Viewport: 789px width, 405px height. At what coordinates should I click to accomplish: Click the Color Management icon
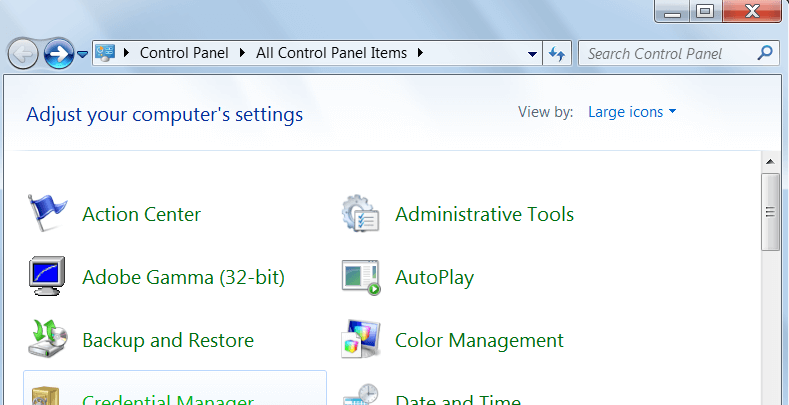pos(360,340)
